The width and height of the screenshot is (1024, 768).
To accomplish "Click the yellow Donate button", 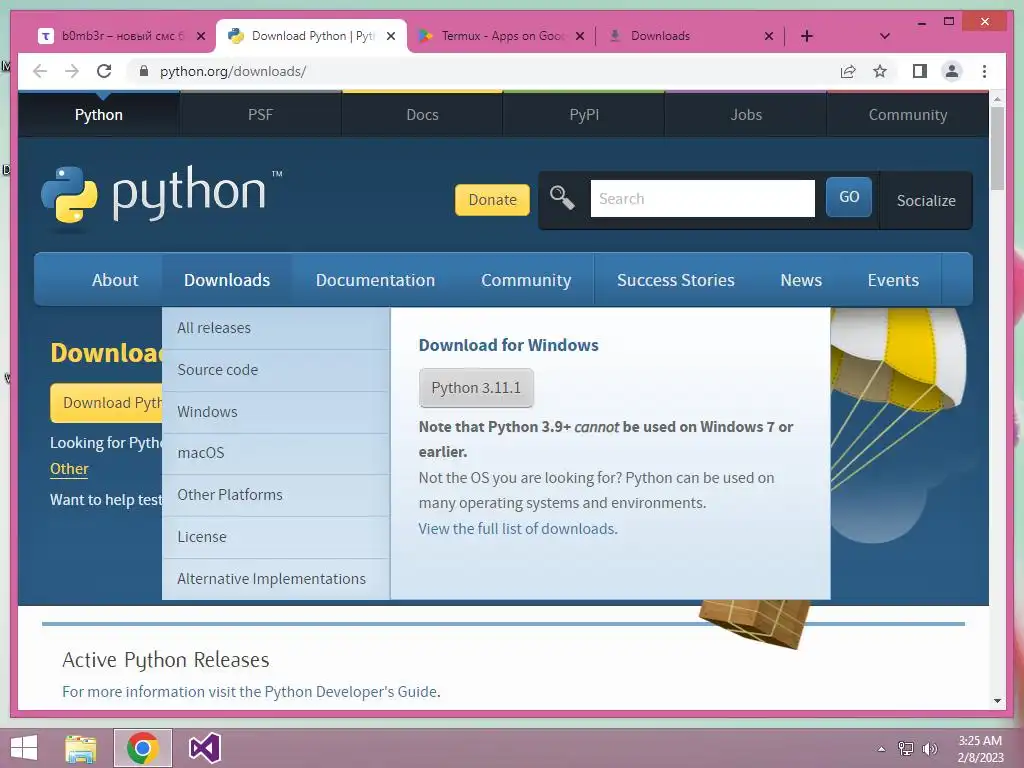I will [x=492, y=200].
